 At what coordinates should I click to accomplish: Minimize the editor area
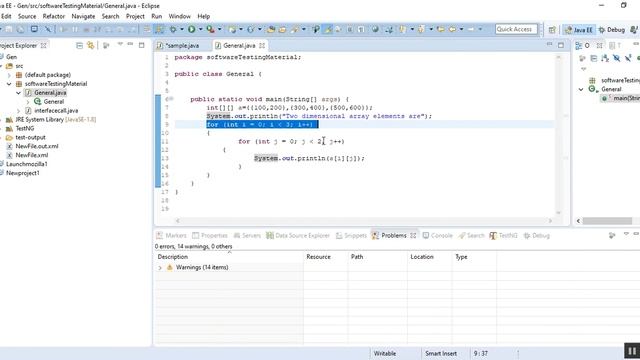click(549, 44)
